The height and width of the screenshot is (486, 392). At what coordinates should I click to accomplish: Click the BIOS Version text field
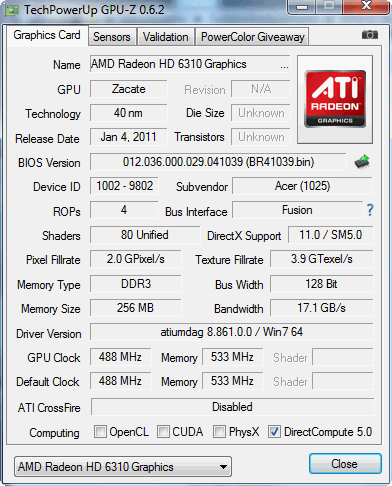tap(218, 162)
